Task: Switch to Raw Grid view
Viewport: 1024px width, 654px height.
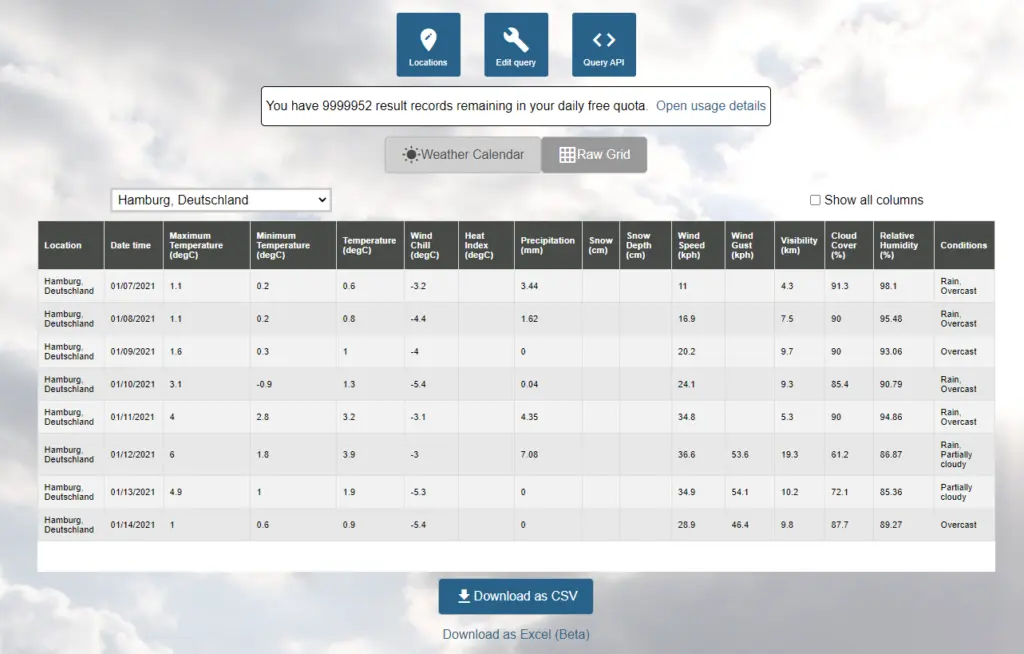Action: tap(594, 155)
